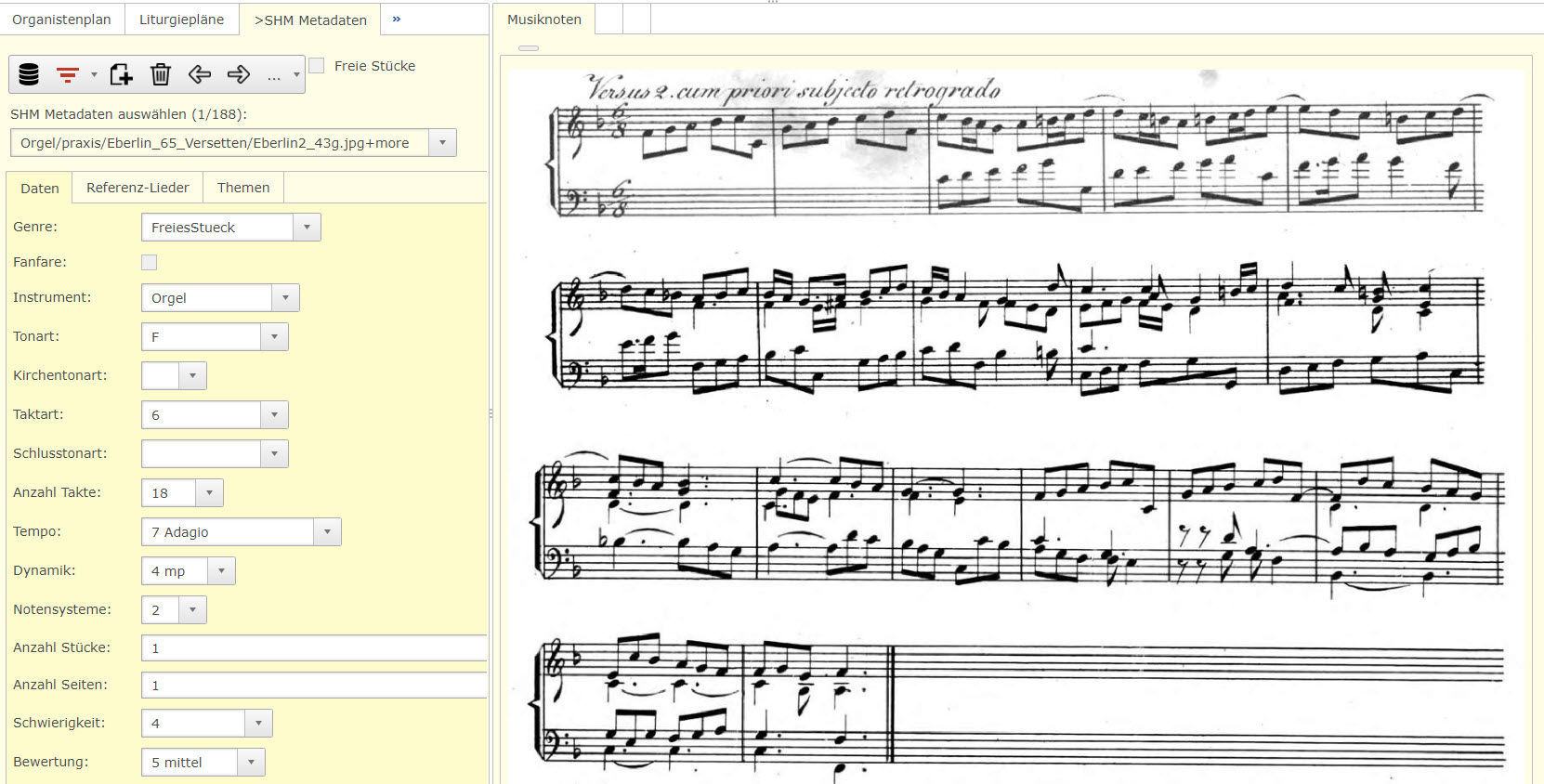Image resolution: width=1544 pixels, height=784 pixels.
Task: Expand the Schlusstonart dropdown
Action: [x=274, y=454]
